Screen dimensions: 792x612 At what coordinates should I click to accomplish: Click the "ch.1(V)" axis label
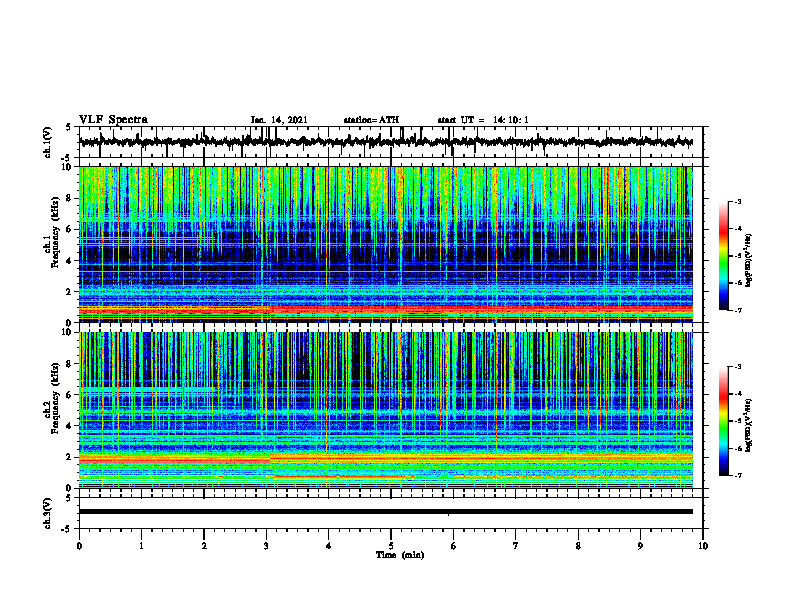[x=48, y=142]
